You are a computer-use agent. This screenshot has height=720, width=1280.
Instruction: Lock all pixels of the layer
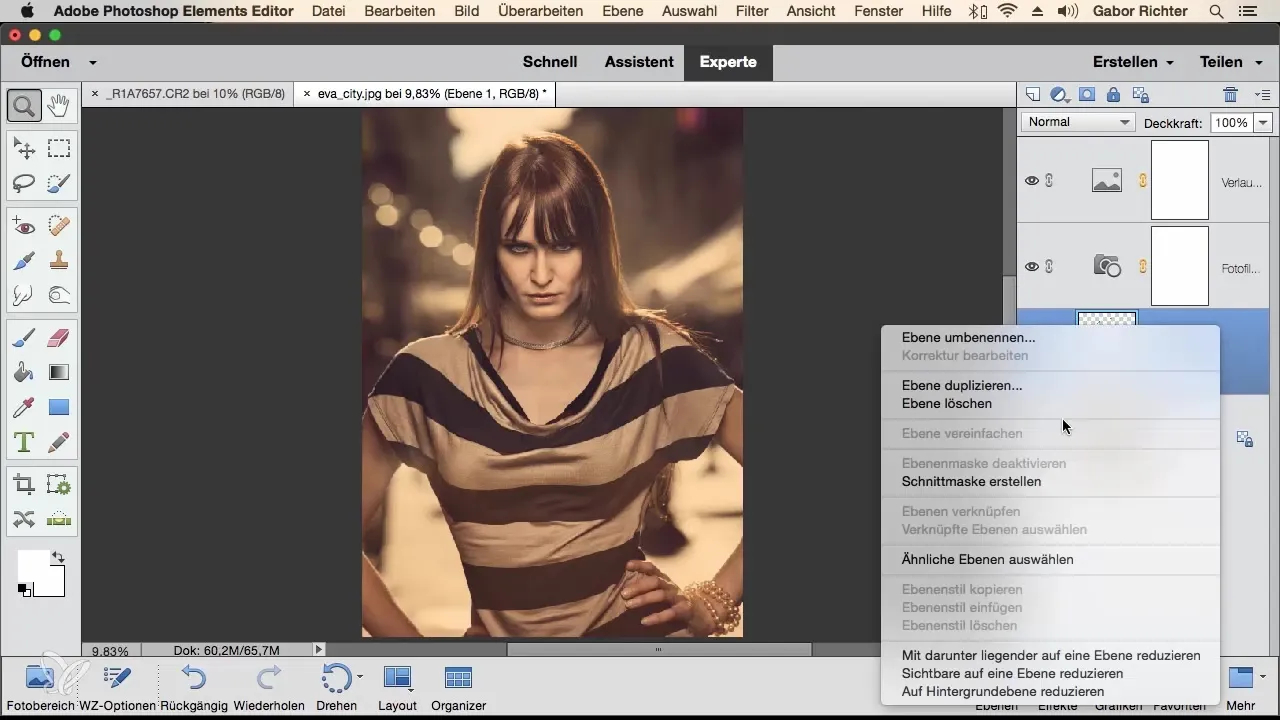(1113, 95)
